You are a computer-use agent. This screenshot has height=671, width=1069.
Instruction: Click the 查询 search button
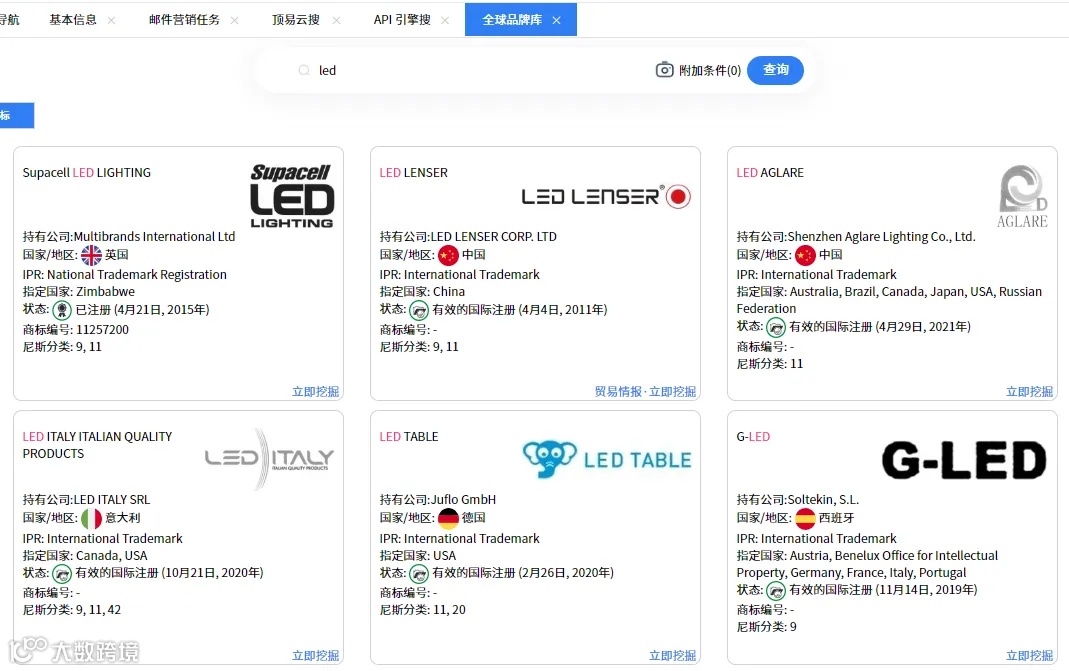point(775,70)
